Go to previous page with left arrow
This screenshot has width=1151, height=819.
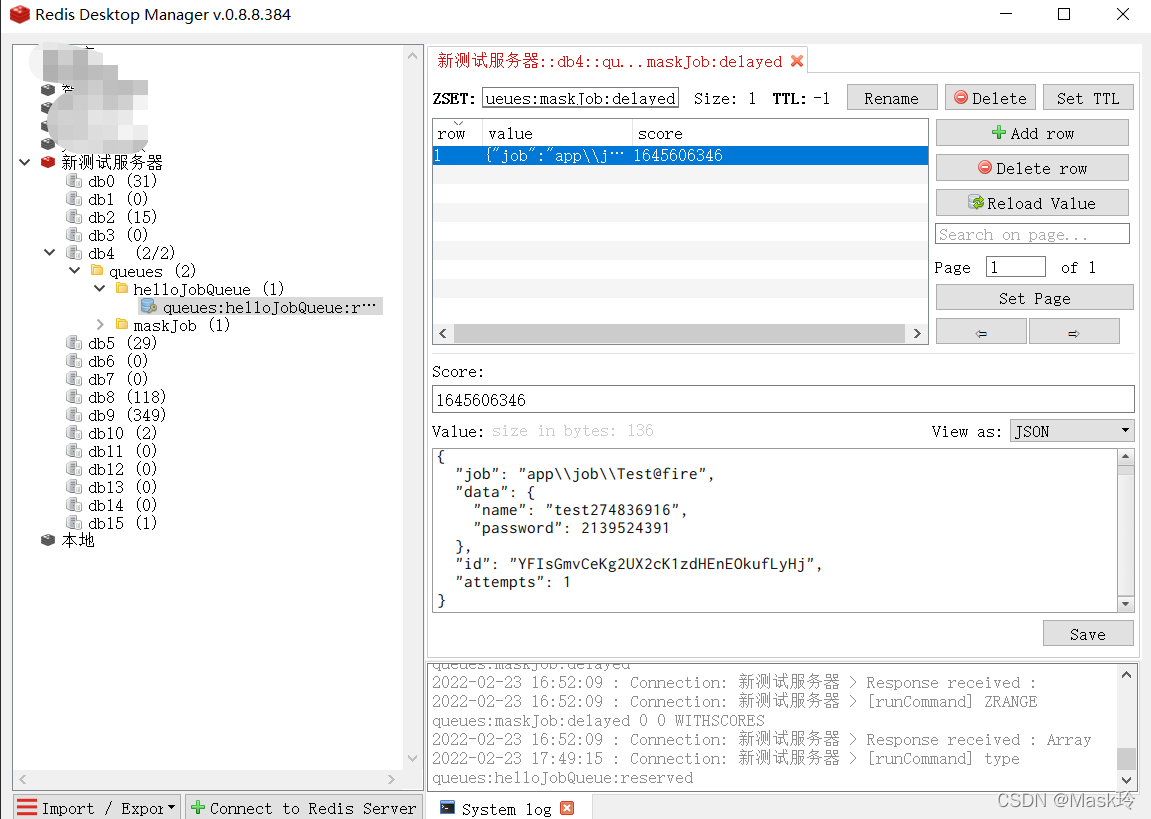981,332
